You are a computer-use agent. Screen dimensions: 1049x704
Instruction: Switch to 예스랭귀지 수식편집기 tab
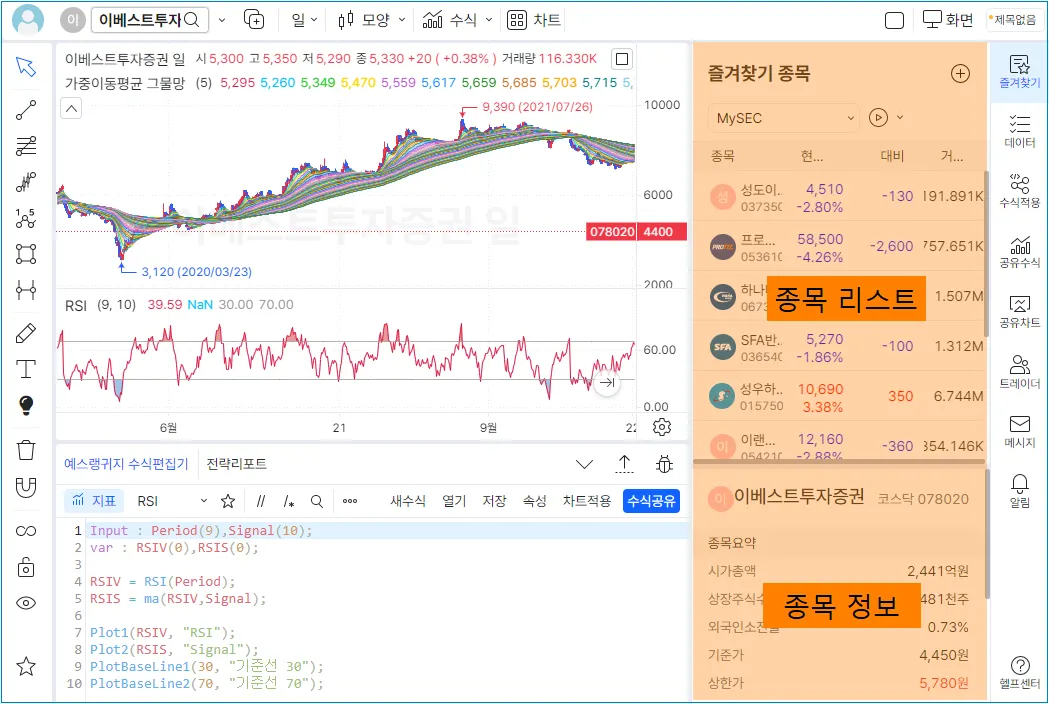[126, 464]
